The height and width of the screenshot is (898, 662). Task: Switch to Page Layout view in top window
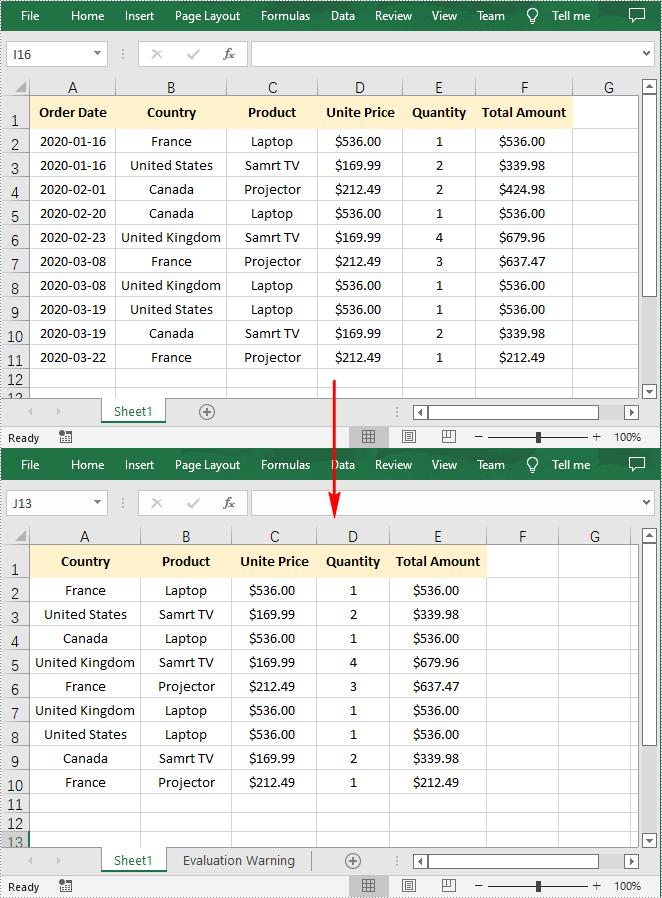click(x=409, y=437)
